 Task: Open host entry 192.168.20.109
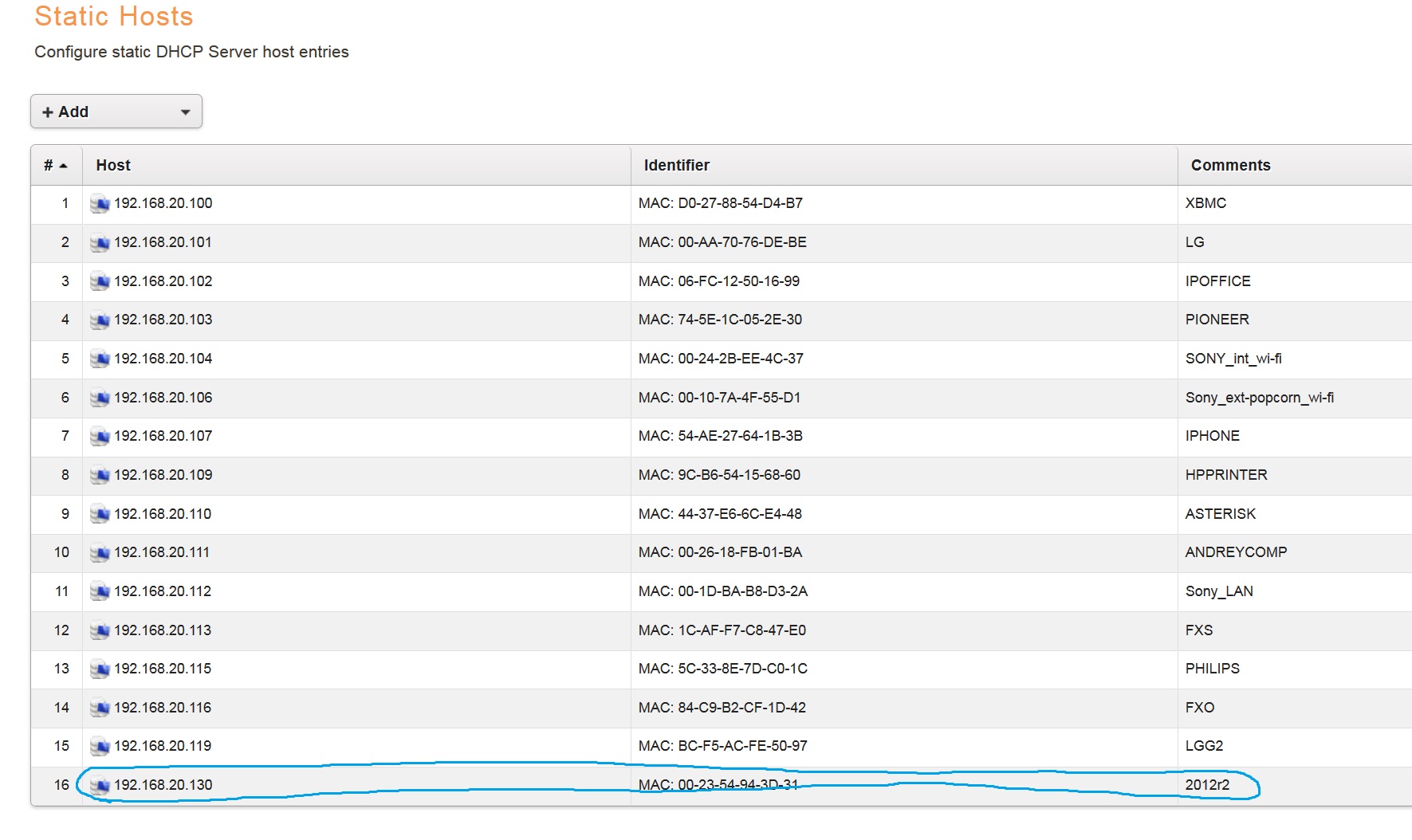click(163, 475)
